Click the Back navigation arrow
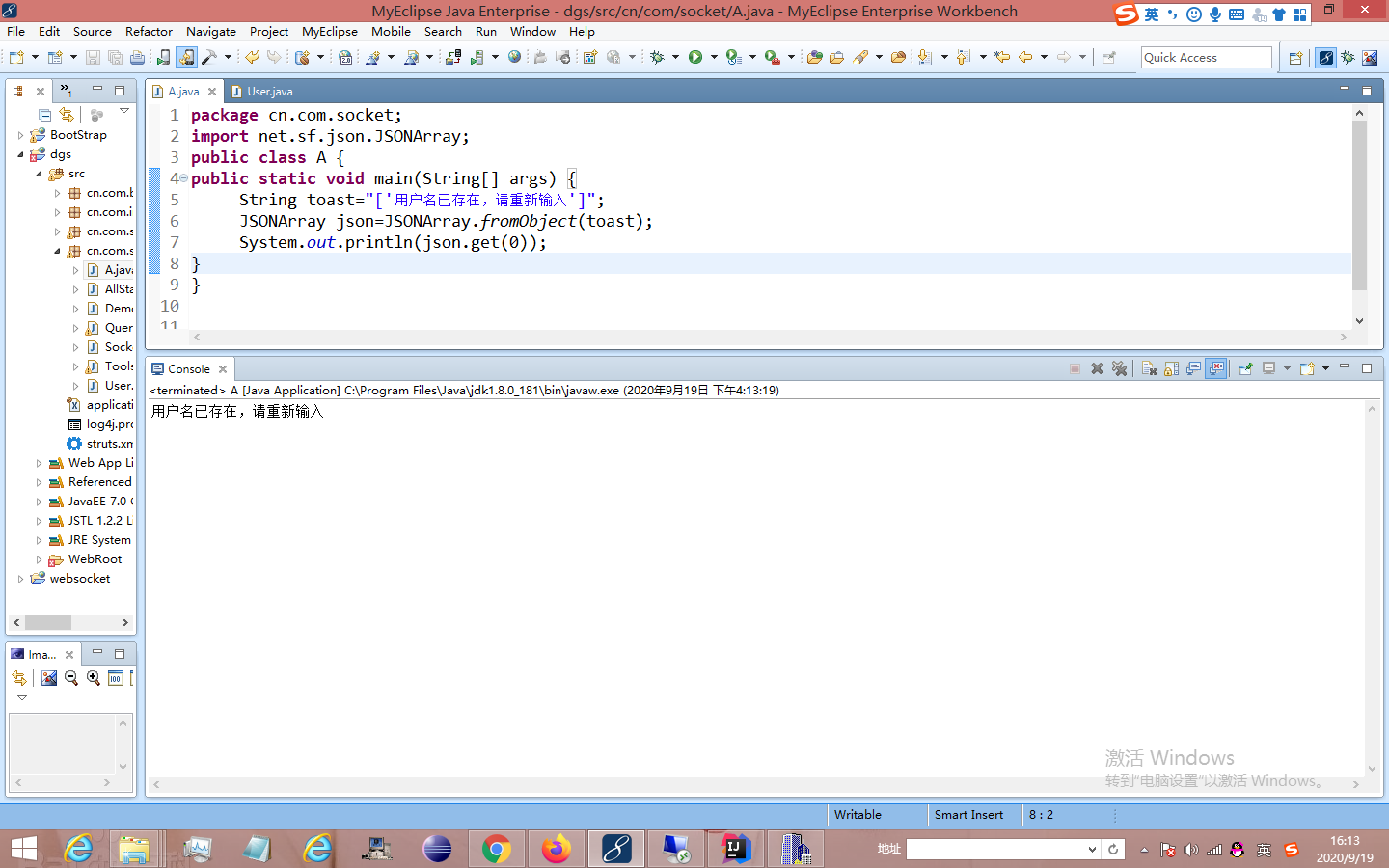Screen dimensions: 1389x868 point(1025,58)
